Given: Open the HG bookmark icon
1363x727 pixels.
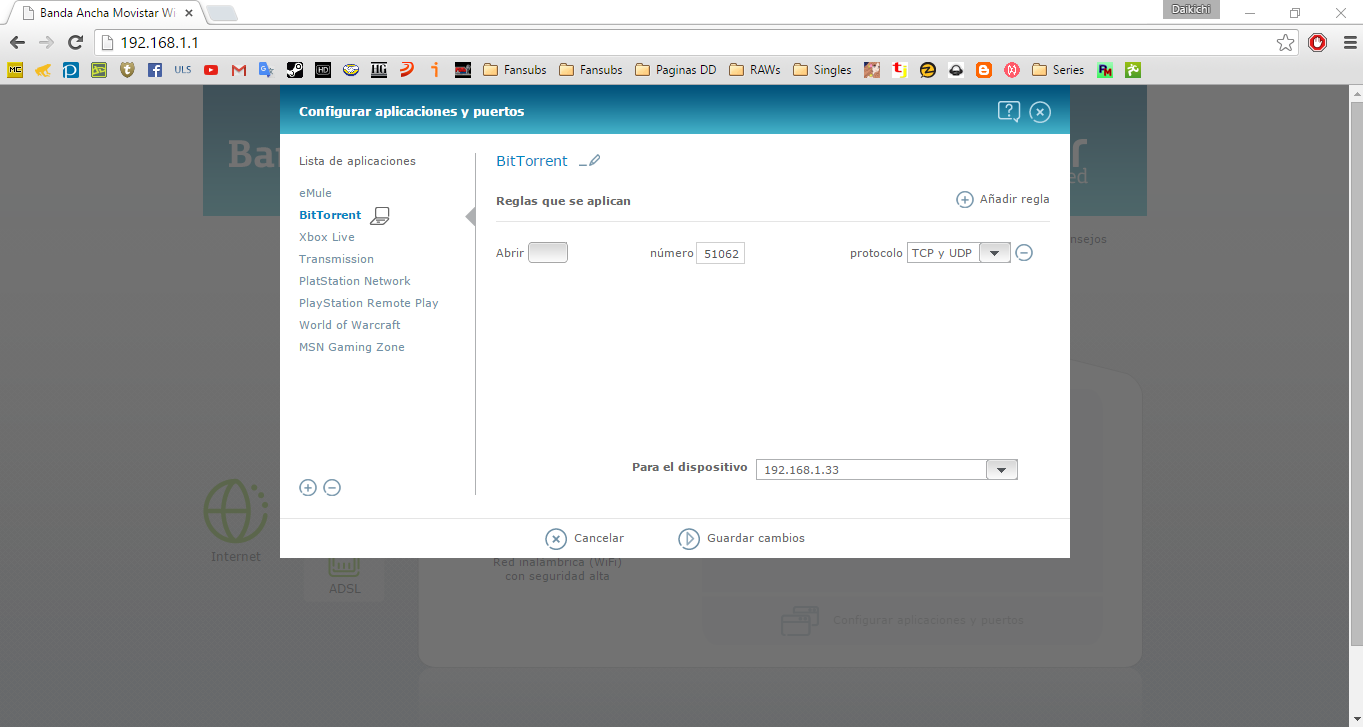Looking at the screenshot, I should point(379,70).
